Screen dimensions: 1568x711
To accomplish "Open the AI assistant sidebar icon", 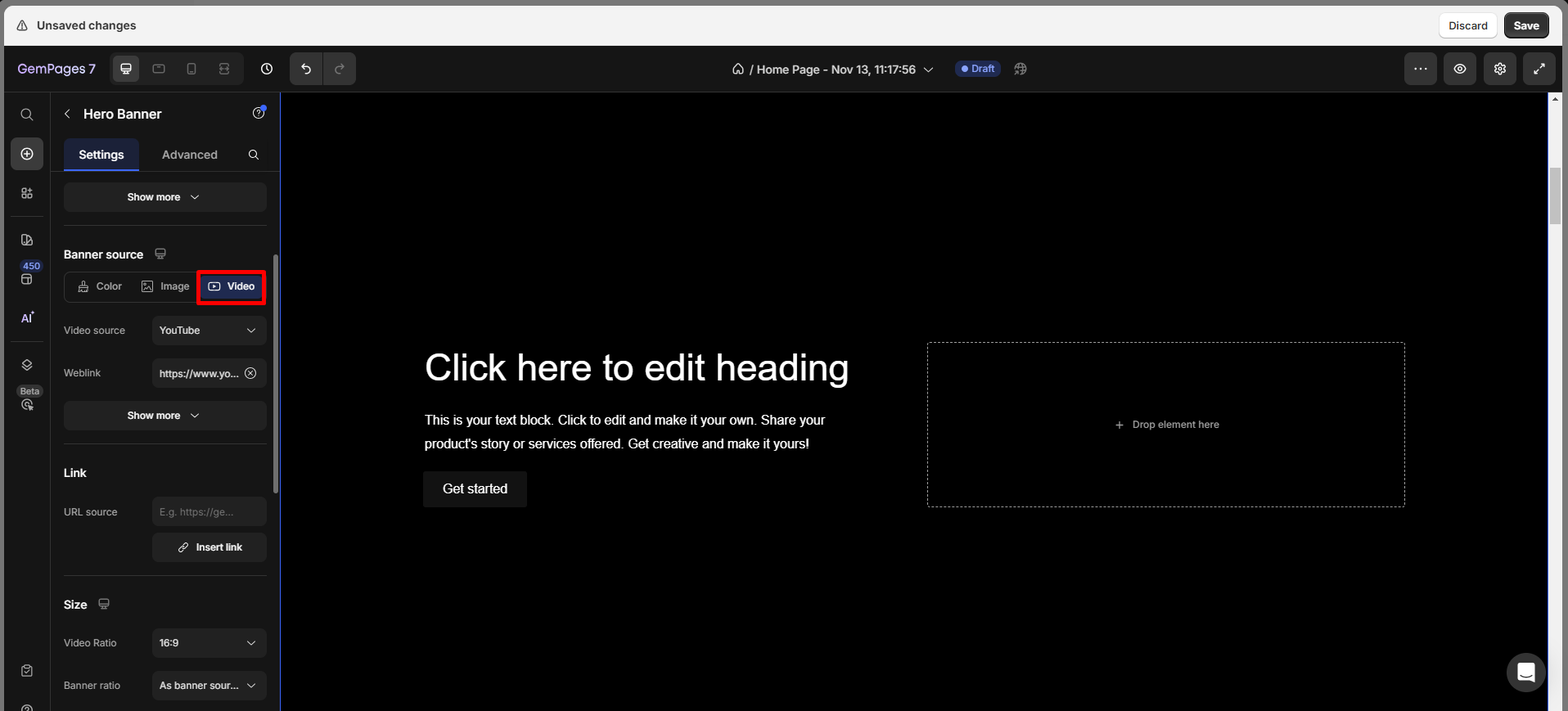I will [x=27, y=317].
